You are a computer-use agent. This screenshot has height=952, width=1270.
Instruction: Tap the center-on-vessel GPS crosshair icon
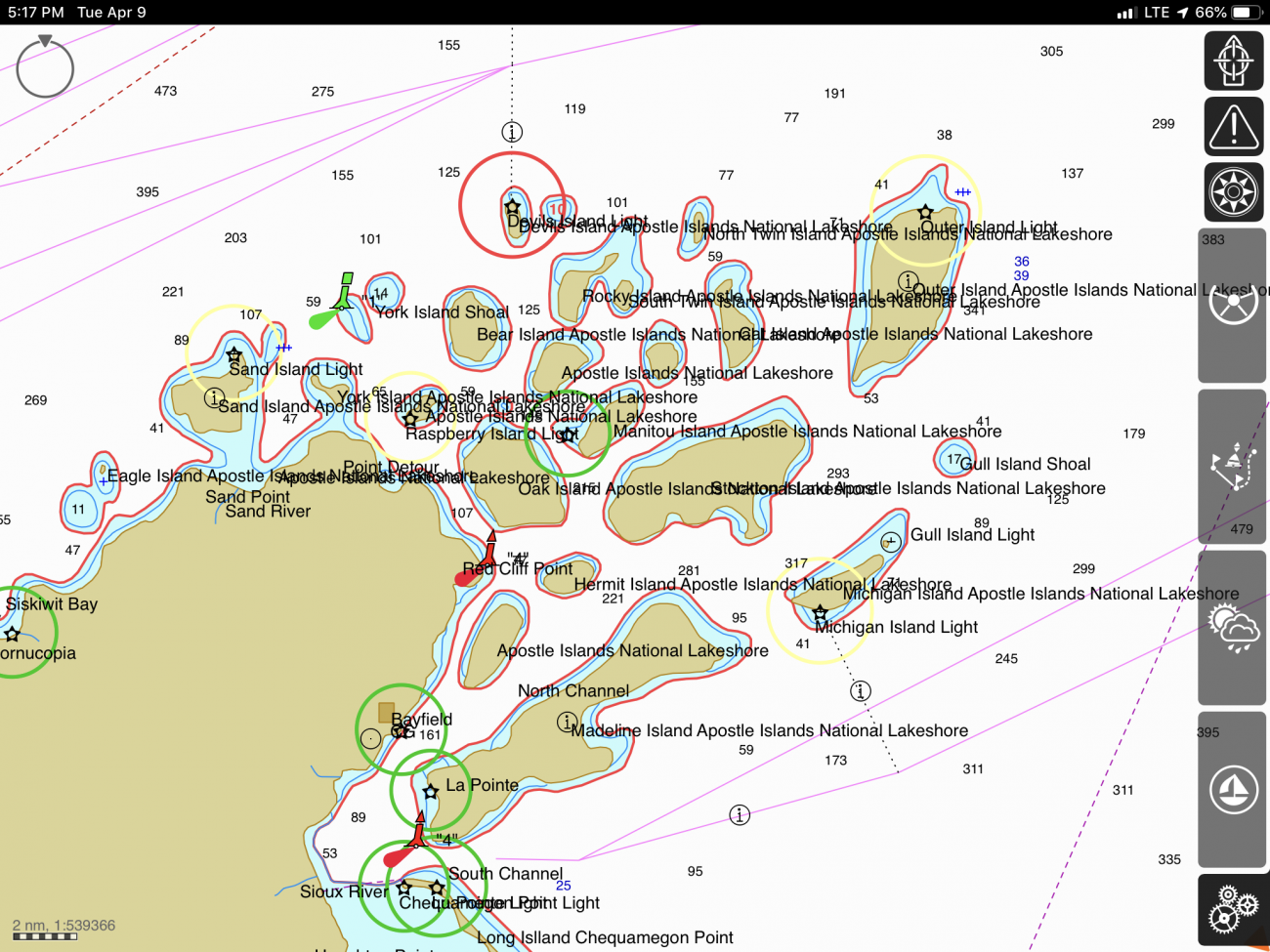[x=1234, y=61]
